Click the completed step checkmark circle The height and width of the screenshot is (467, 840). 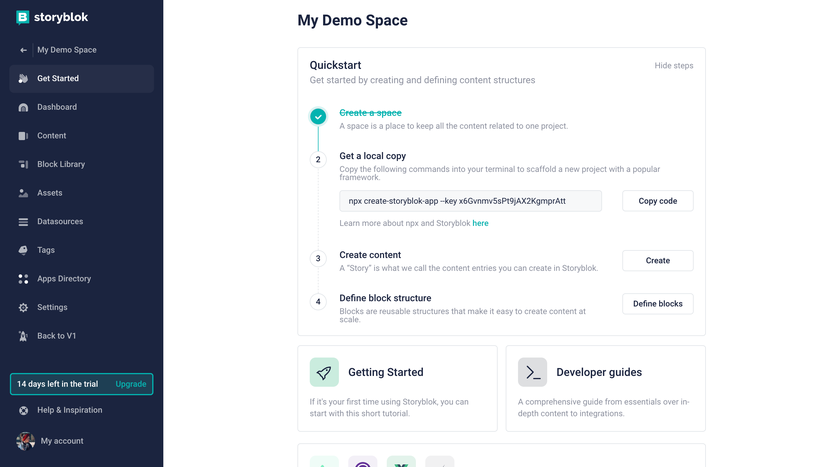[x=318, y=116]
